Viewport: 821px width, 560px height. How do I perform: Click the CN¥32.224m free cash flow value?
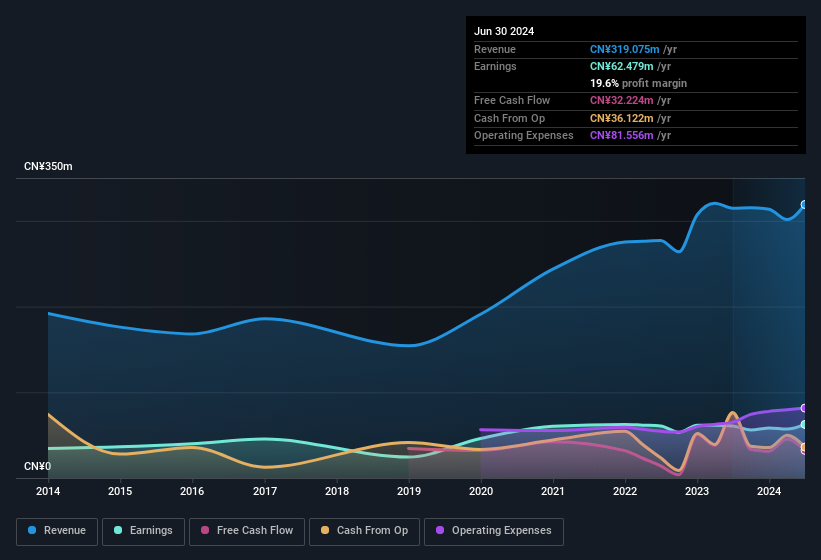(x=622, y=100)
